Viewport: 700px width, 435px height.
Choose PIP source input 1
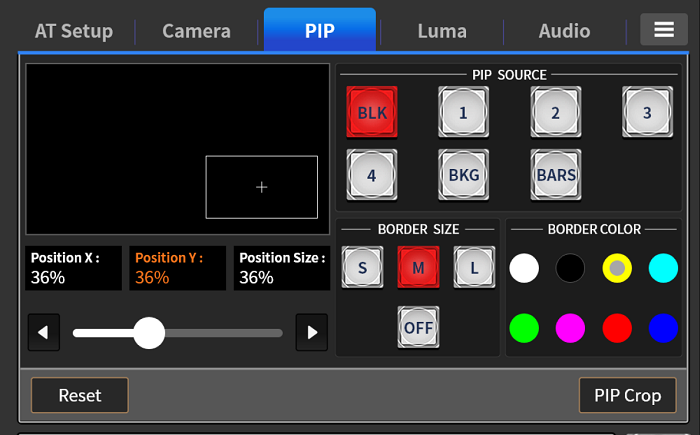point(463,112)
